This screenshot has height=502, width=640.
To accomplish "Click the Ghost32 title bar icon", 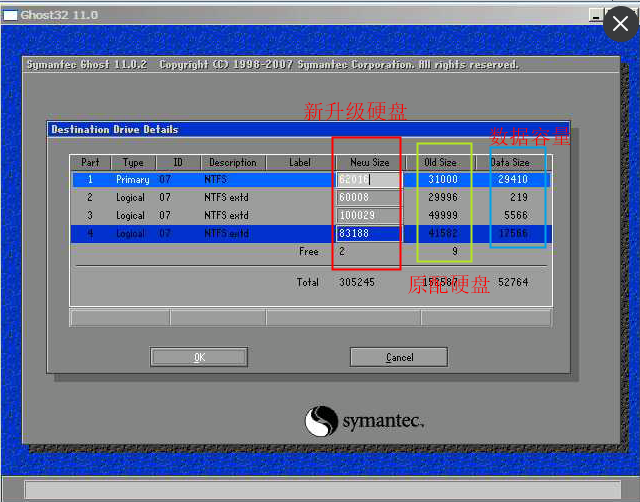I will [10, 16].
